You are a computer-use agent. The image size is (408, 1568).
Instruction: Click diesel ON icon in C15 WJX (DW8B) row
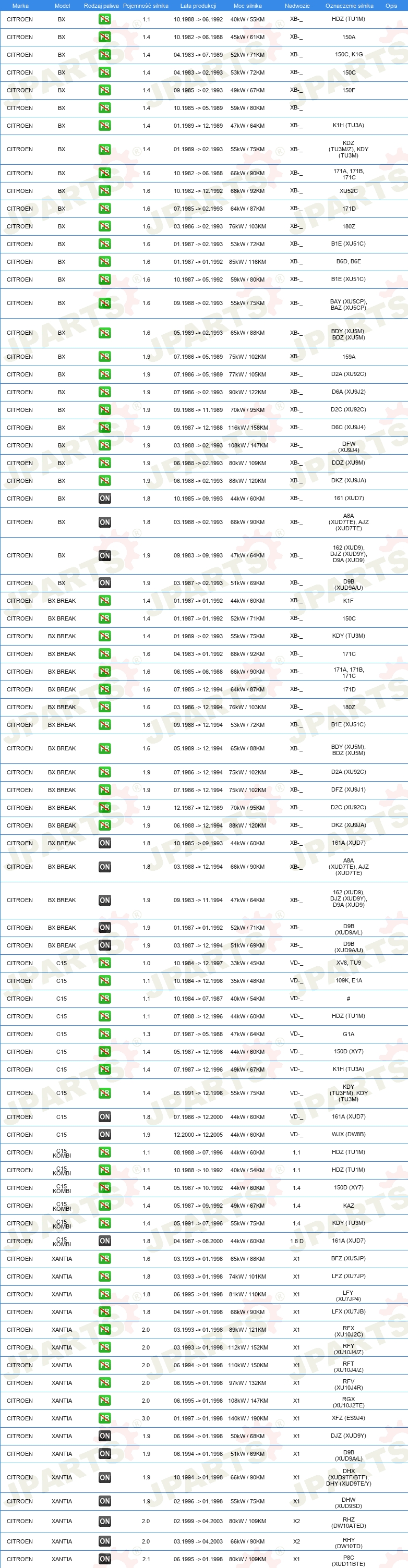[x=105, y=1135]
